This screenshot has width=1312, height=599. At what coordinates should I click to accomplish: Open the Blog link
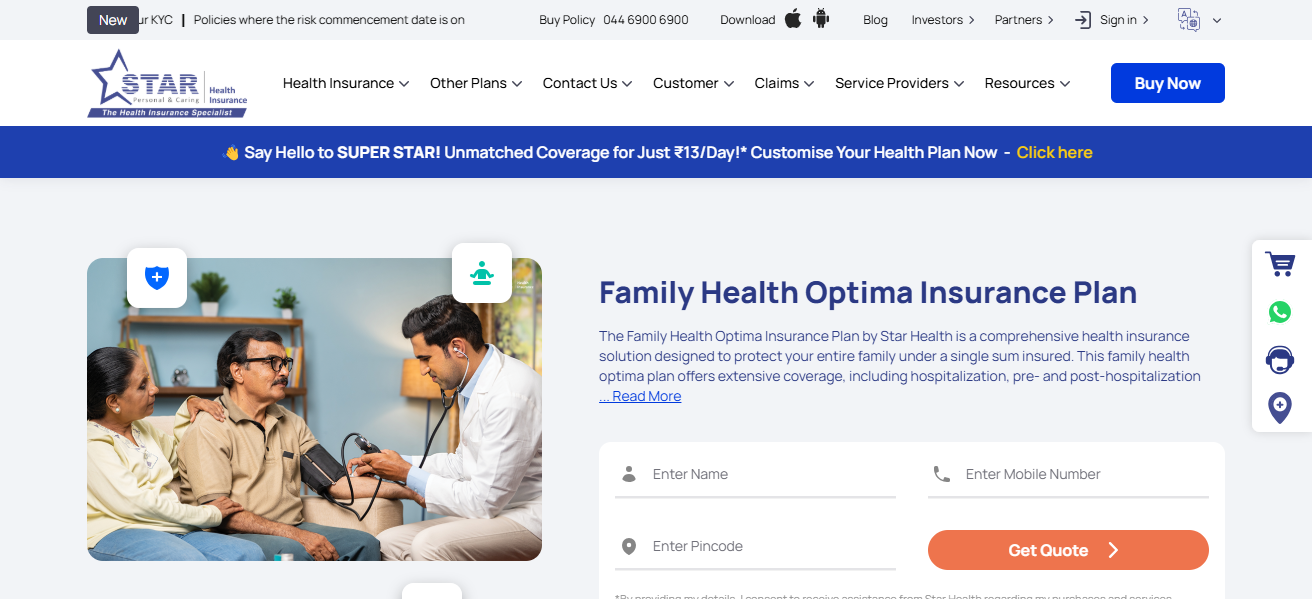[875, 20]
